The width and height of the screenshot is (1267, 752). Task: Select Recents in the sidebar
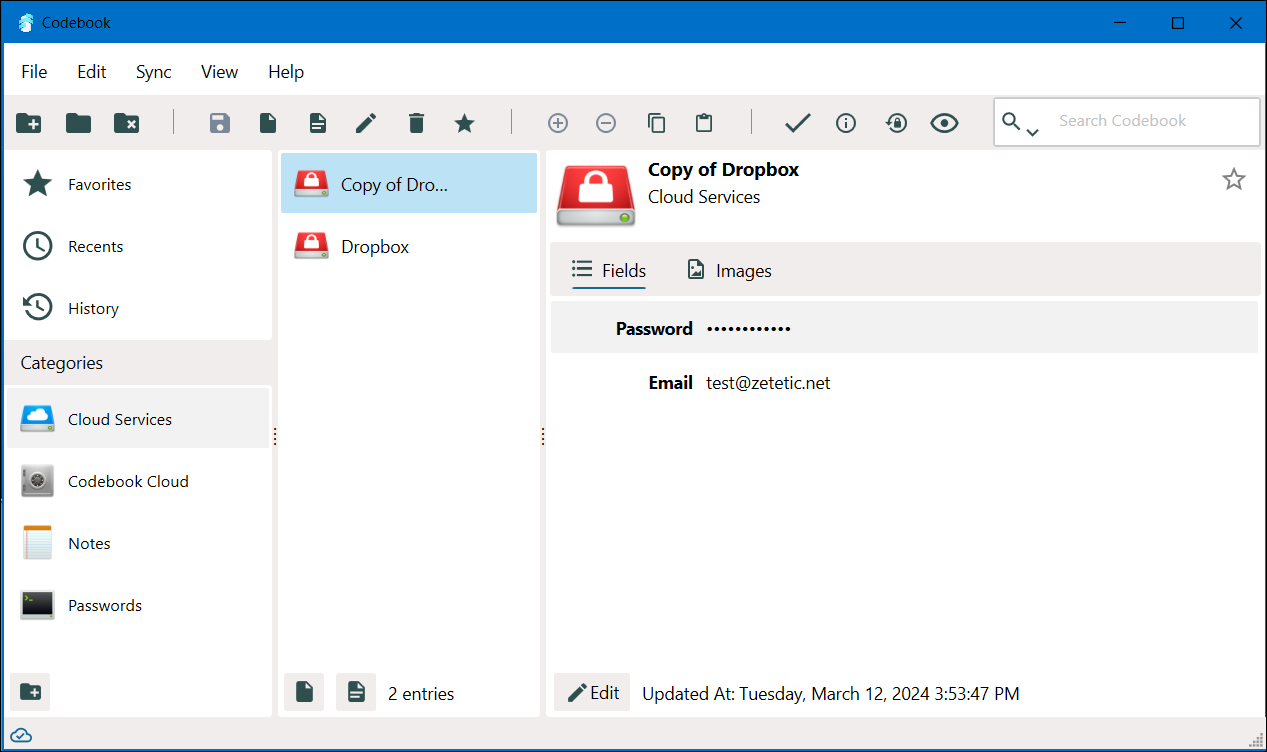(x=138, y=246)
